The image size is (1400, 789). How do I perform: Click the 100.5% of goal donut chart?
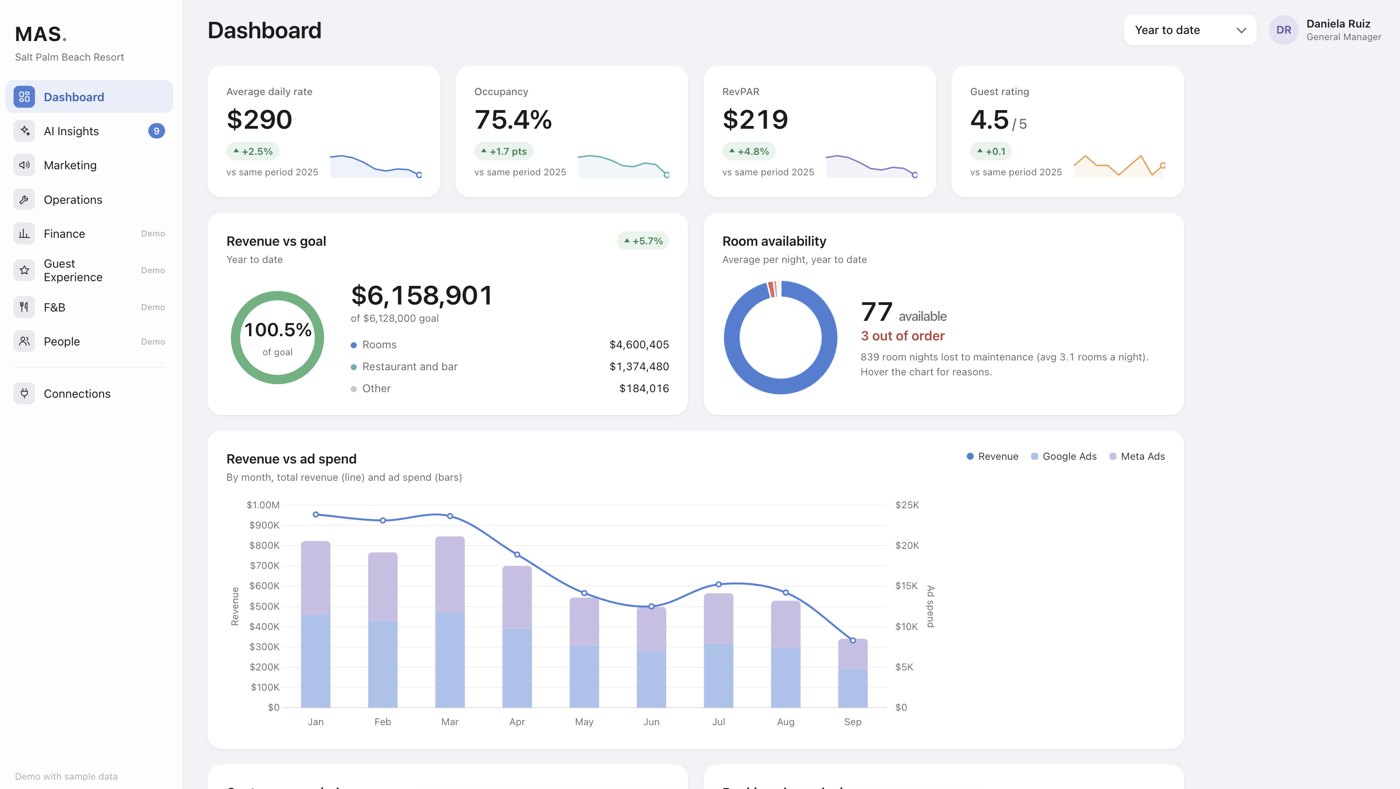[x=278, y=338]
